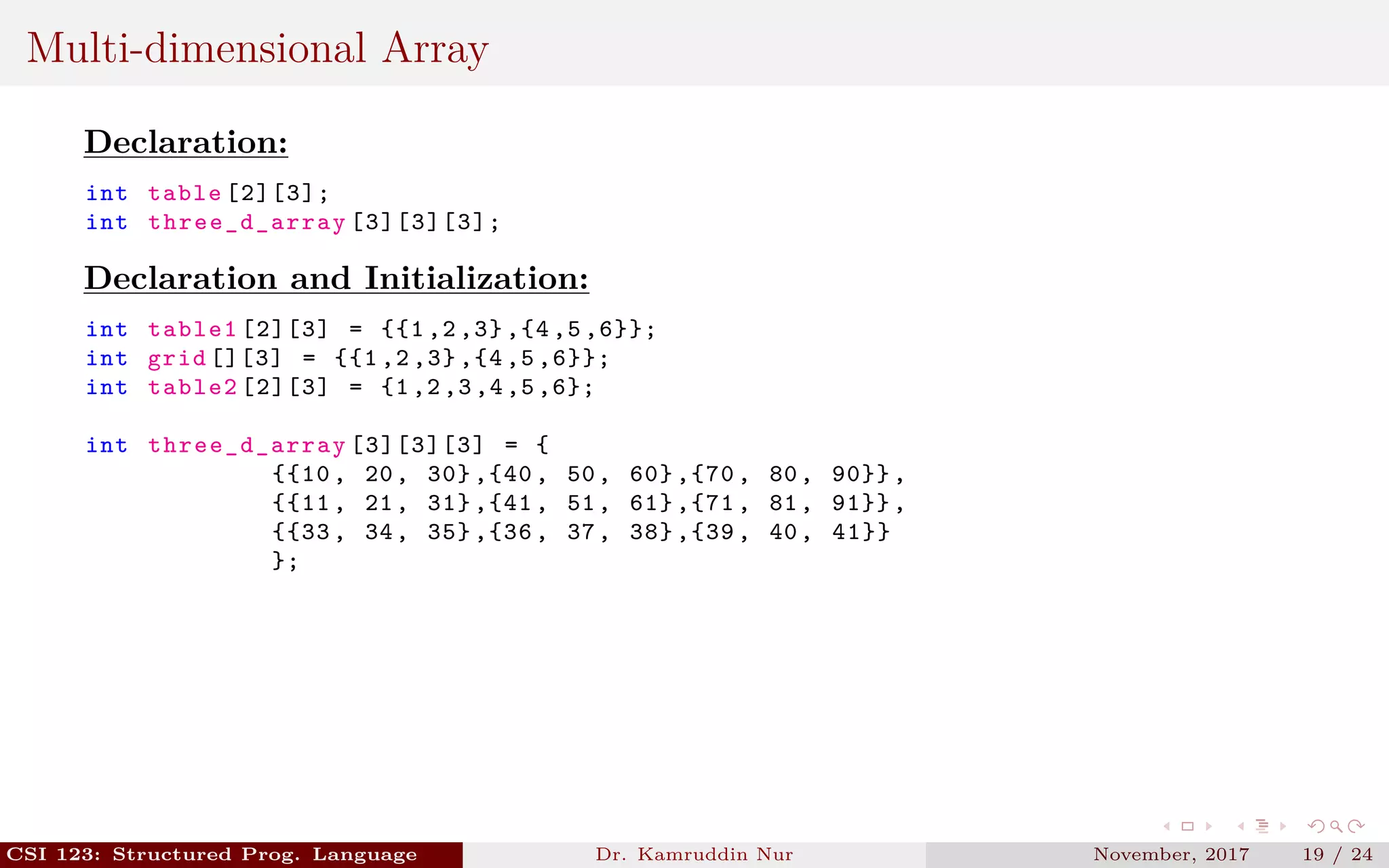Click 'three_d_array[3][3][3] = {' line
Screen dimensions: 1389x868
317,446
